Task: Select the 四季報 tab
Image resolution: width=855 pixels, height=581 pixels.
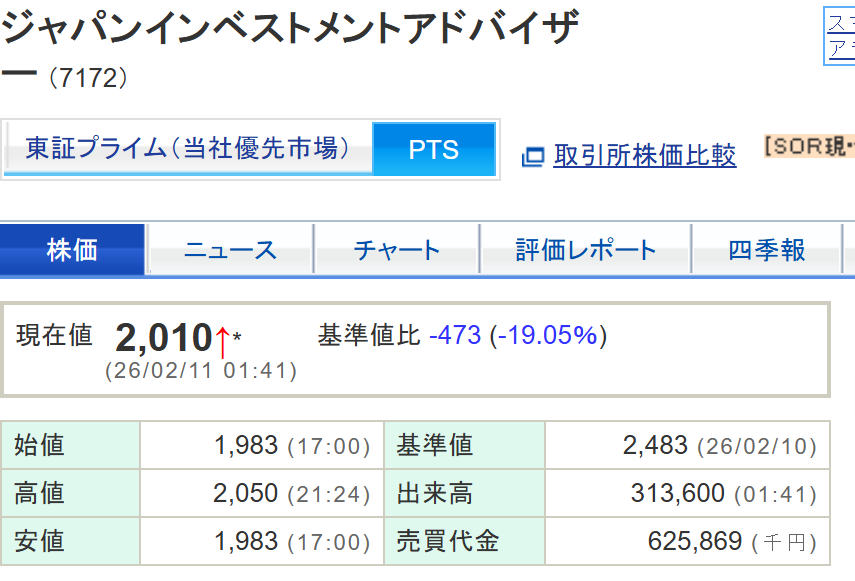Action: pyautogui.click(x=766, y=250)
